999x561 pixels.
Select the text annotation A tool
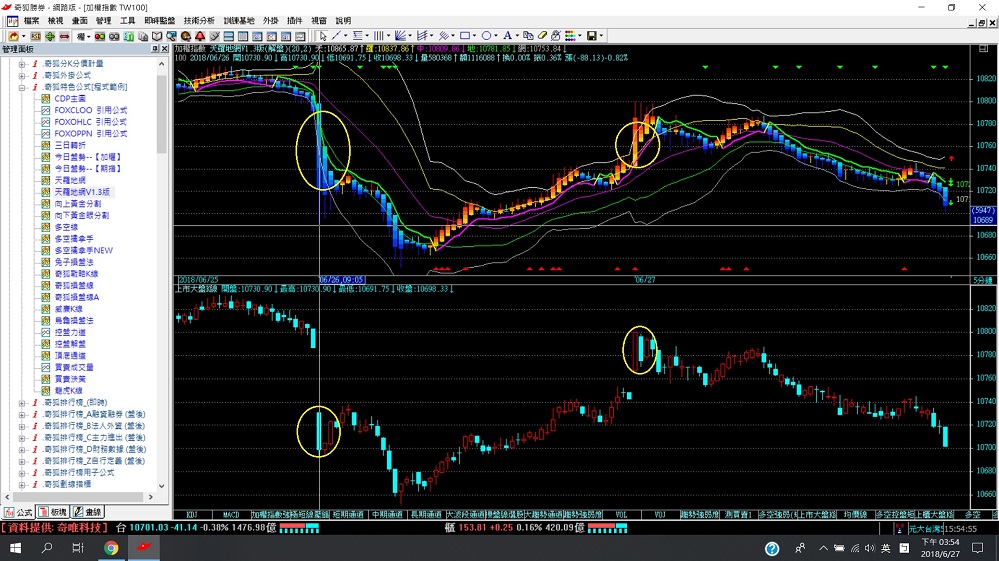(508, 36)
